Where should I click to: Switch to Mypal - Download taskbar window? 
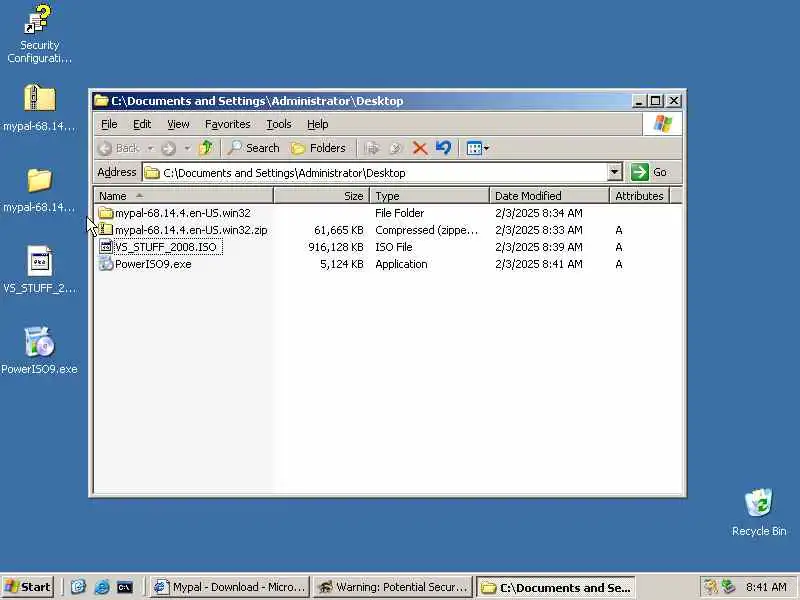point(230,587)
